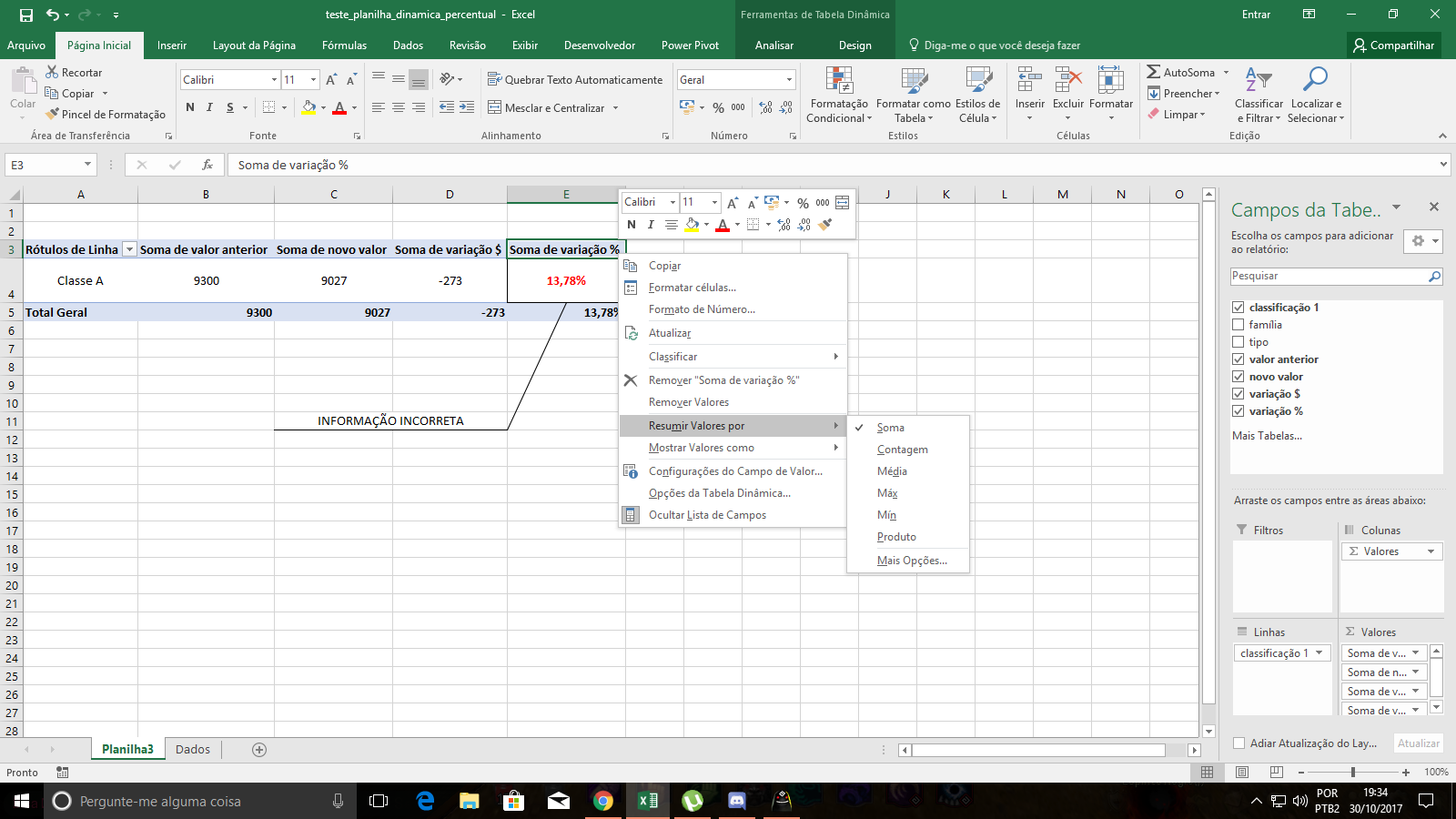Select Page Layout view in status bar
The width and height of the screenshot is (1456, 819).
click(x=1242, y=772)
